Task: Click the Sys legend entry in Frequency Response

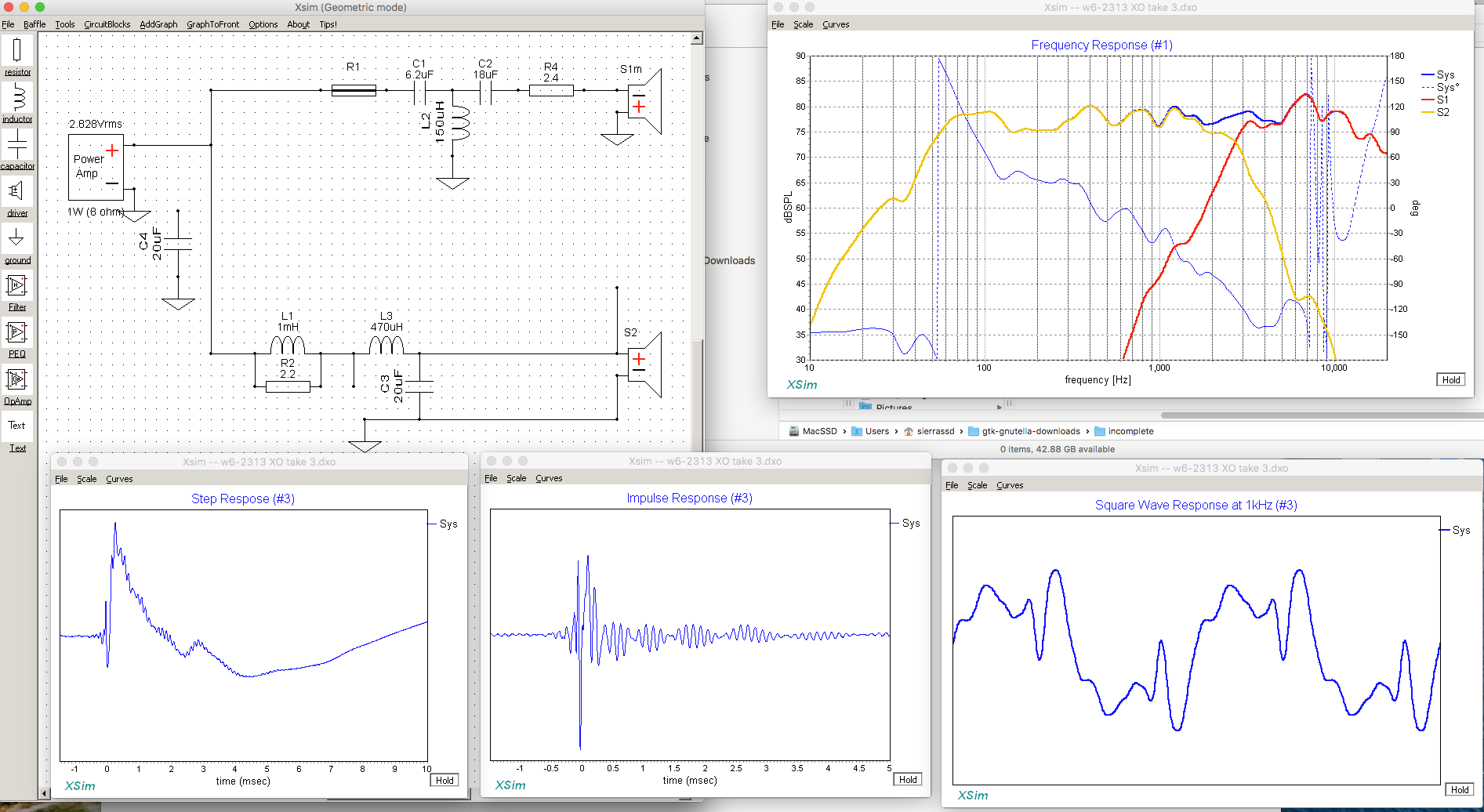Action: 1439,75
